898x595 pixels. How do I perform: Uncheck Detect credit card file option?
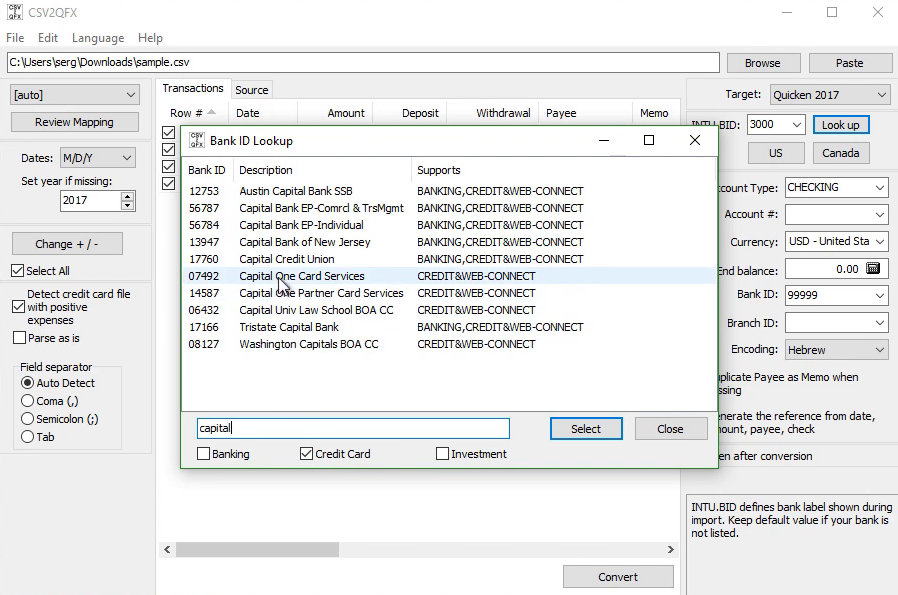pyautogui.click(x=18, y=307)
